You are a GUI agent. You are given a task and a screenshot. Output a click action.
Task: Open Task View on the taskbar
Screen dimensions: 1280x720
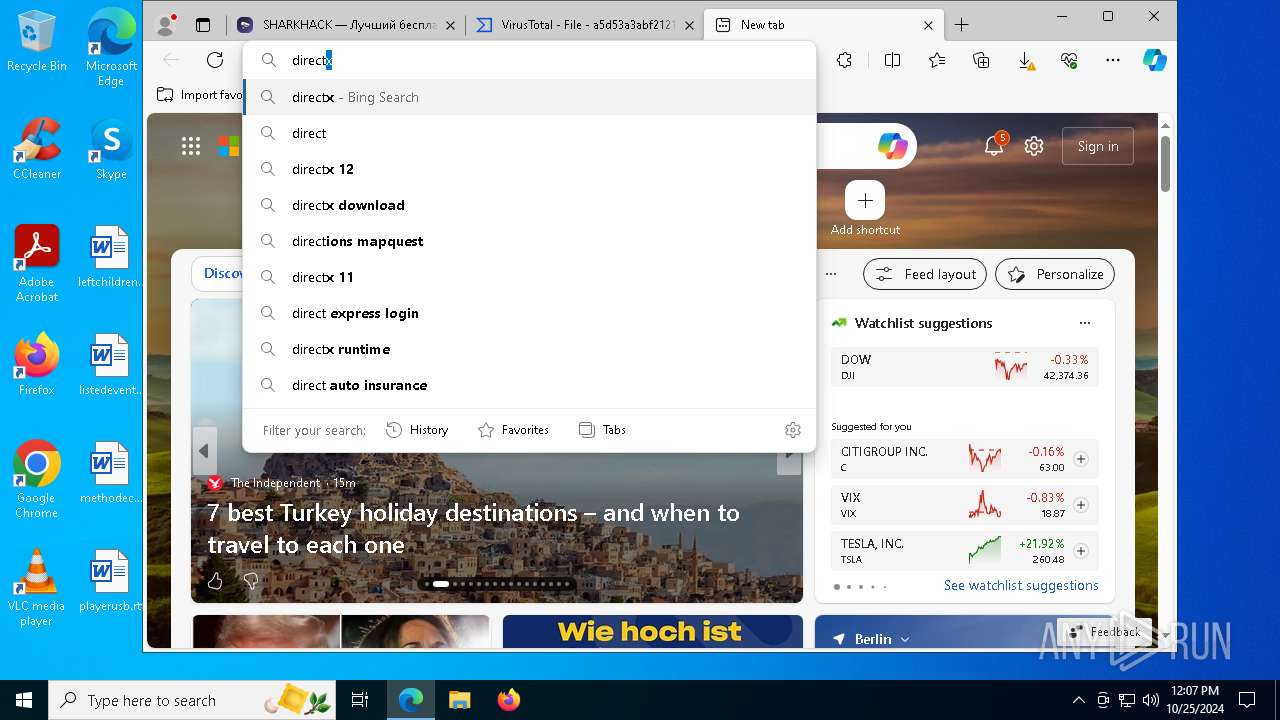point(361,700)
